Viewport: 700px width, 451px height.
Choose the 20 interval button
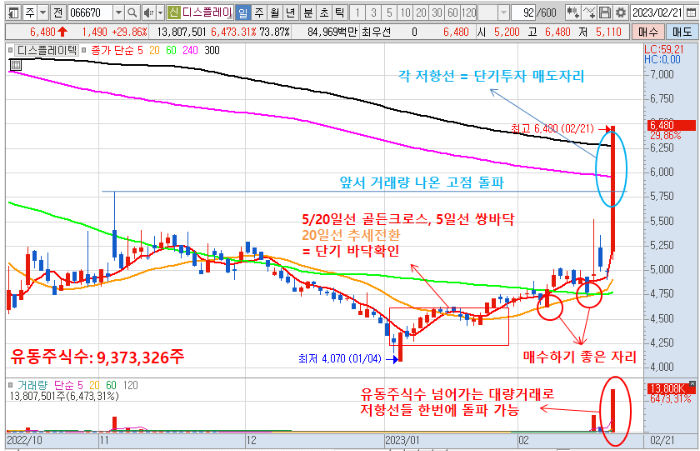point(421,13)
